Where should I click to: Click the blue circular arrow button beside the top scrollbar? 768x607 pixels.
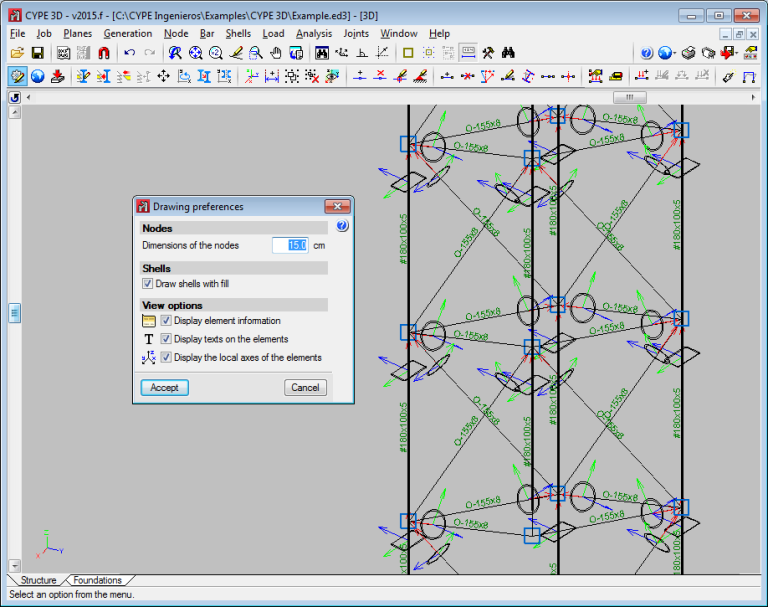(15, 97)
